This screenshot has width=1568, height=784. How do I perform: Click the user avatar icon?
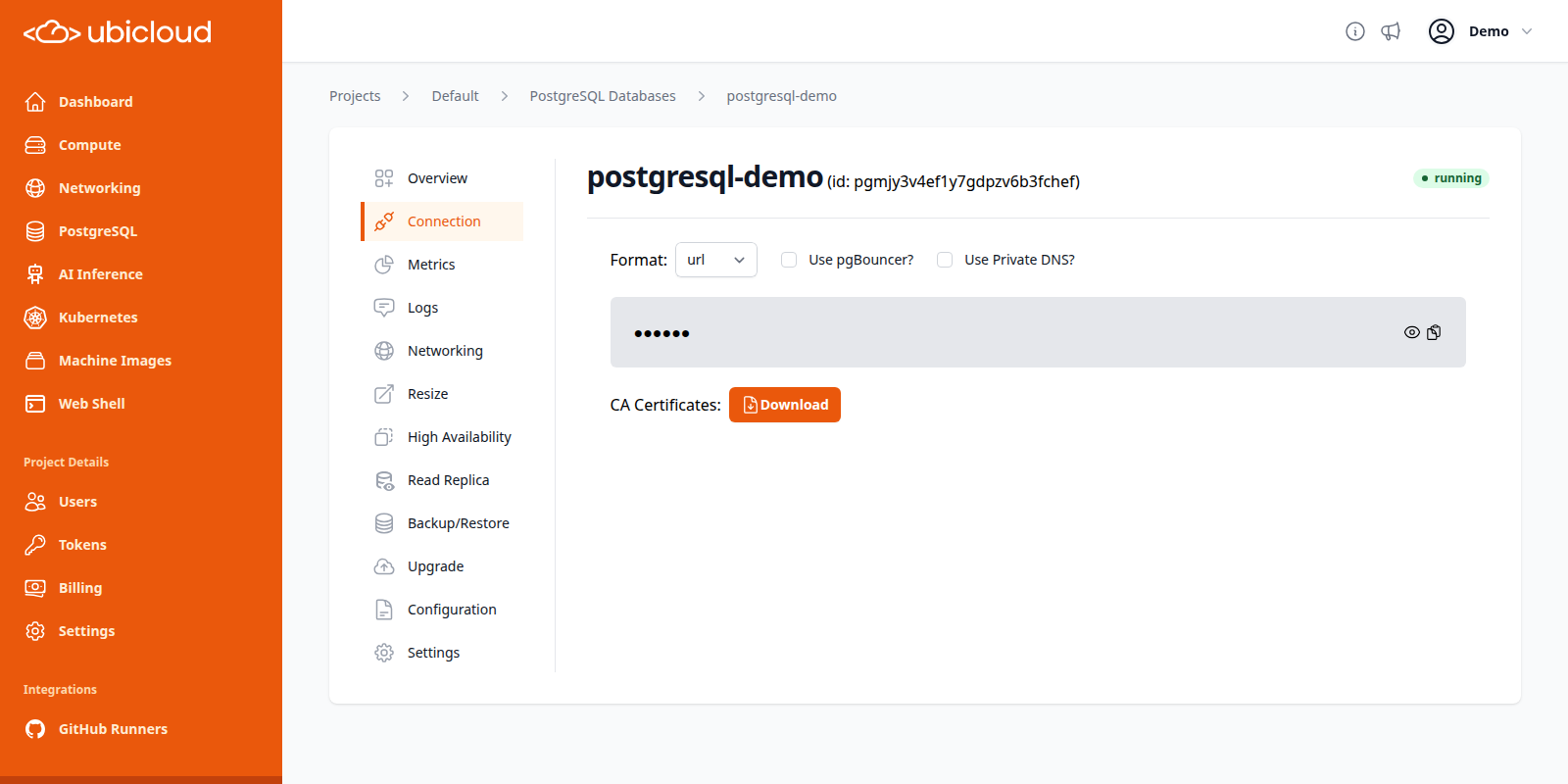[x=1442, y=31]
